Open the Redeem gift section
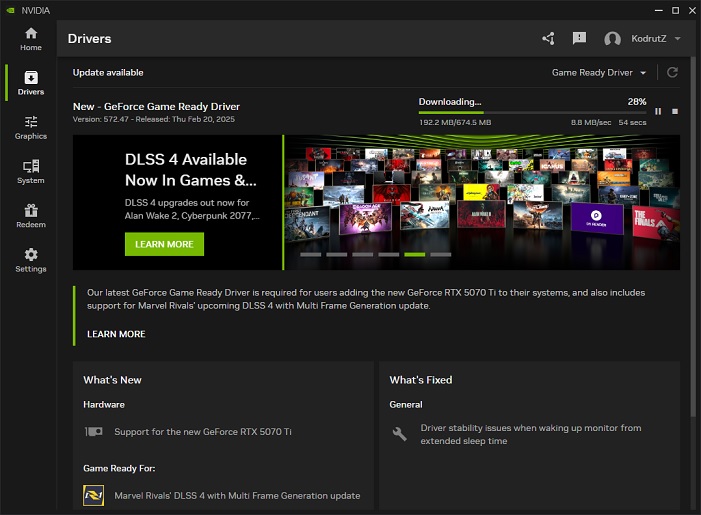This screenshot has width=701, height=515. click(x=31, y=215)
